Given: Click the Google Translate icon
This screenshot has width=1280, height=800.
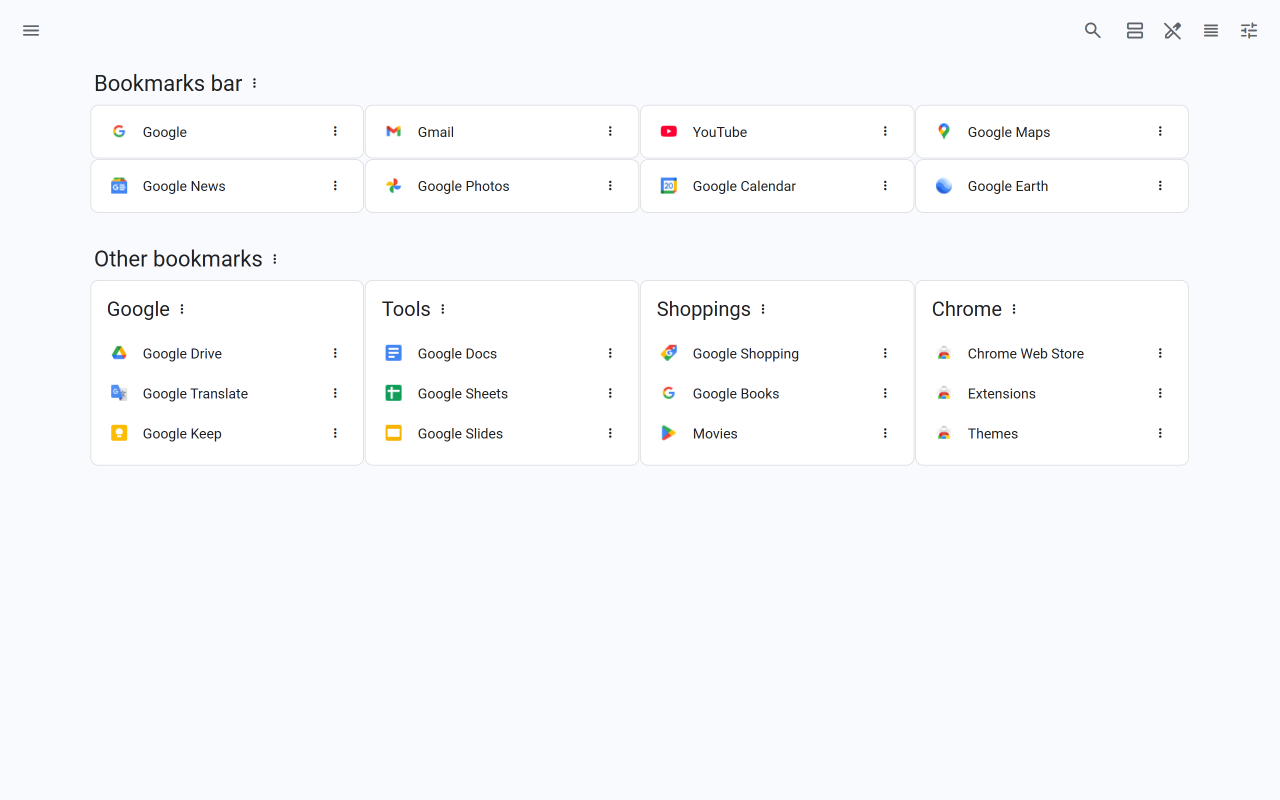Looking at the screenshot, I should (x=119, y=393).
